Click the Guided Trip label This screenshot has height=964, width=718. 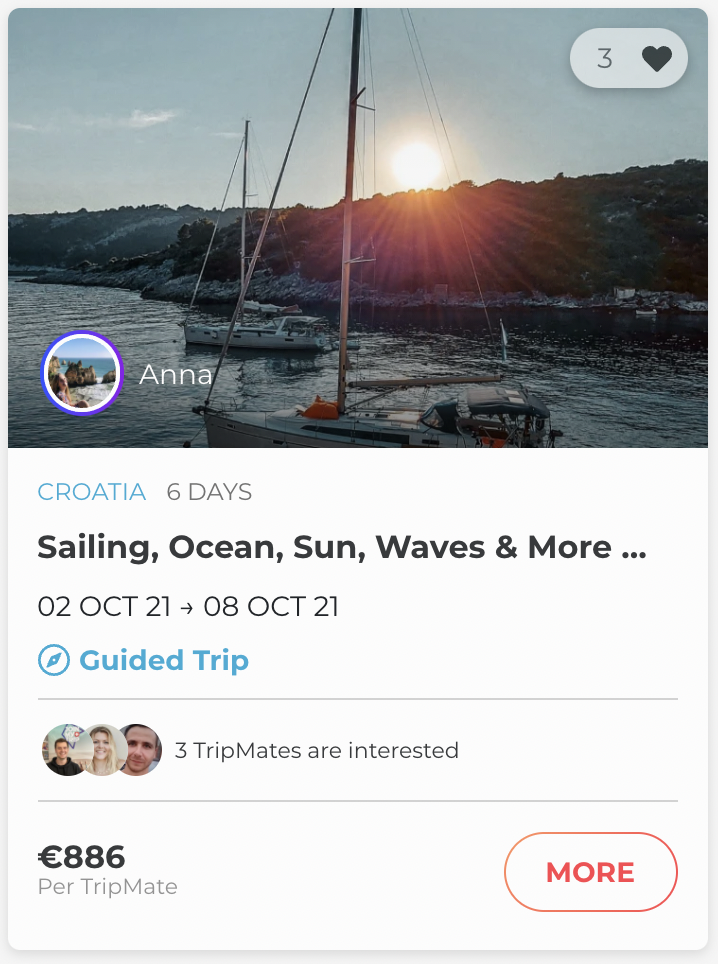click(x=164, y=660)
